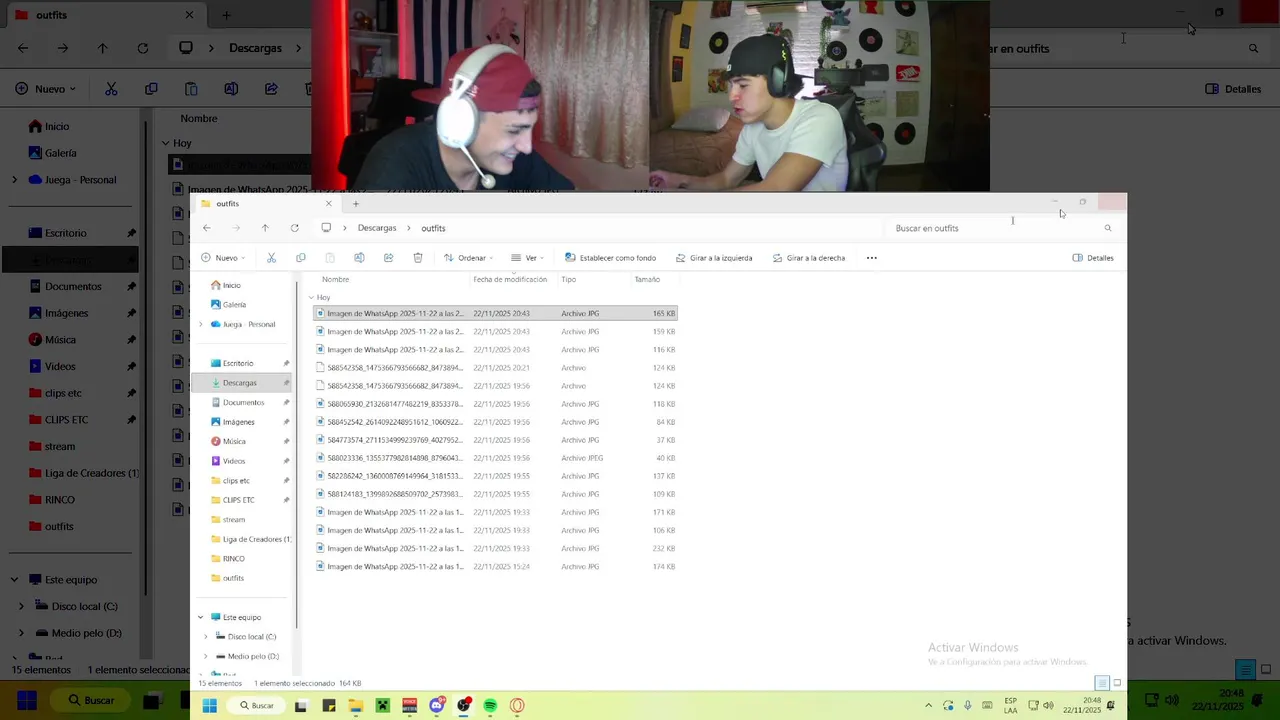Screen dimensions: 1280x720
Task: Open Ver dropdown in front window
Action: [x=528, y=258]
